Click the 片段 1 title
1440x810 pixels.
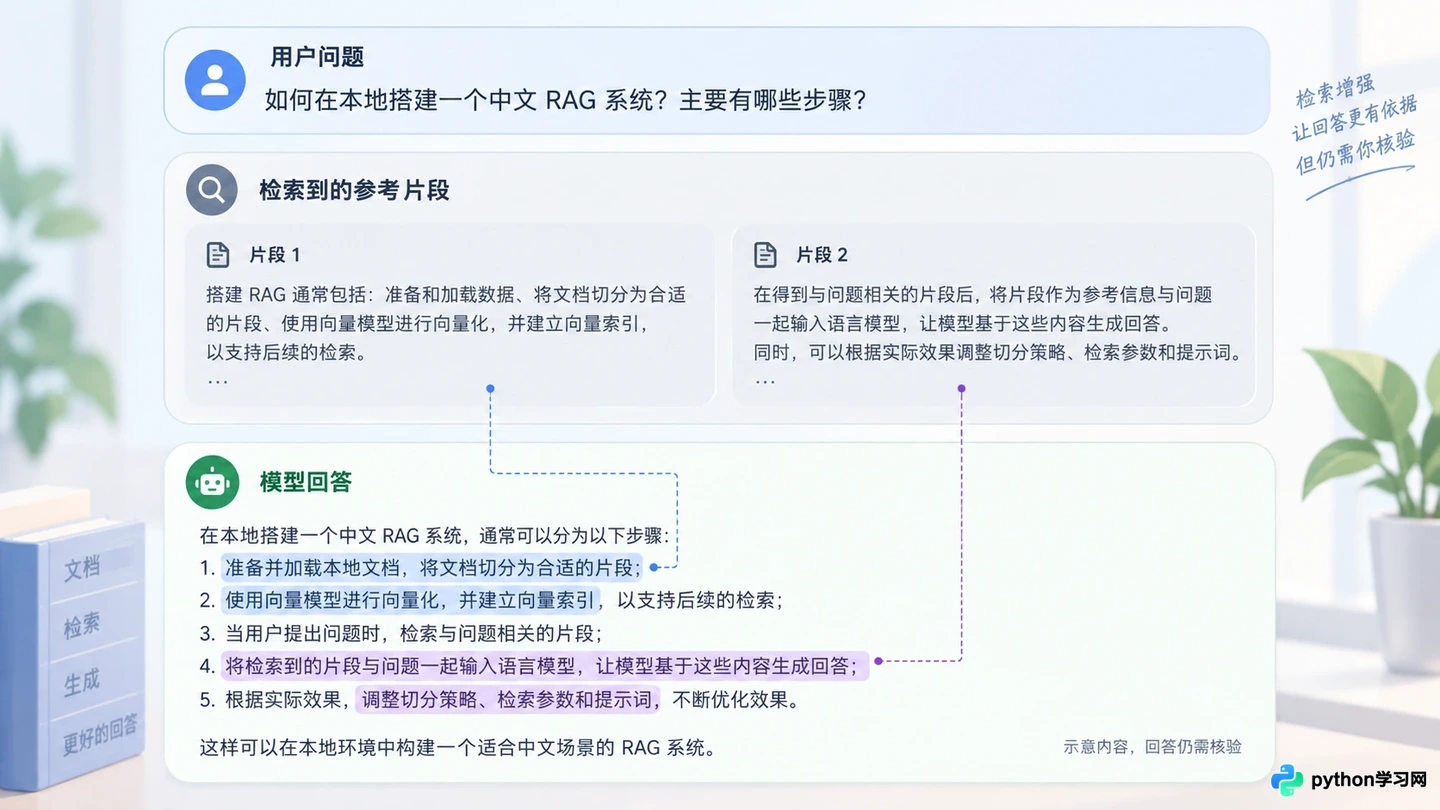pos(275,255)
